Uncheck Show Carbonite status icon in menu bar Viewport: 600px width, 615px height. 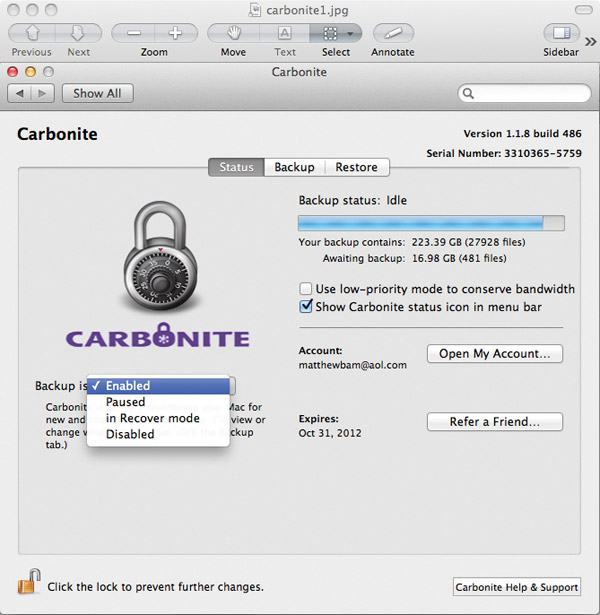click(305, 306)
